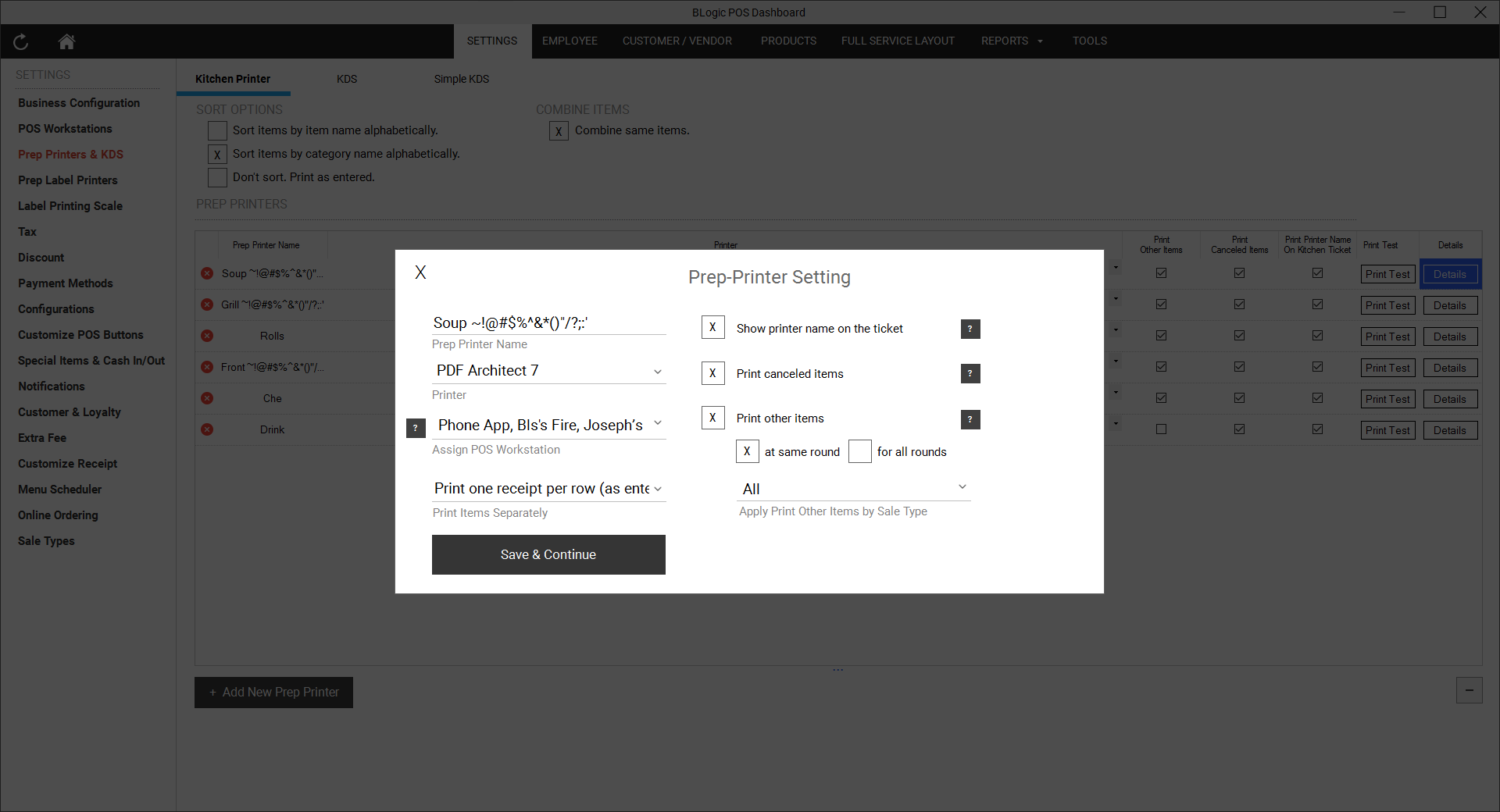The height and width of the screenshot is (812, 1500).
Task: Click the Prep Printer Name text field
Action: pos(547,322)
